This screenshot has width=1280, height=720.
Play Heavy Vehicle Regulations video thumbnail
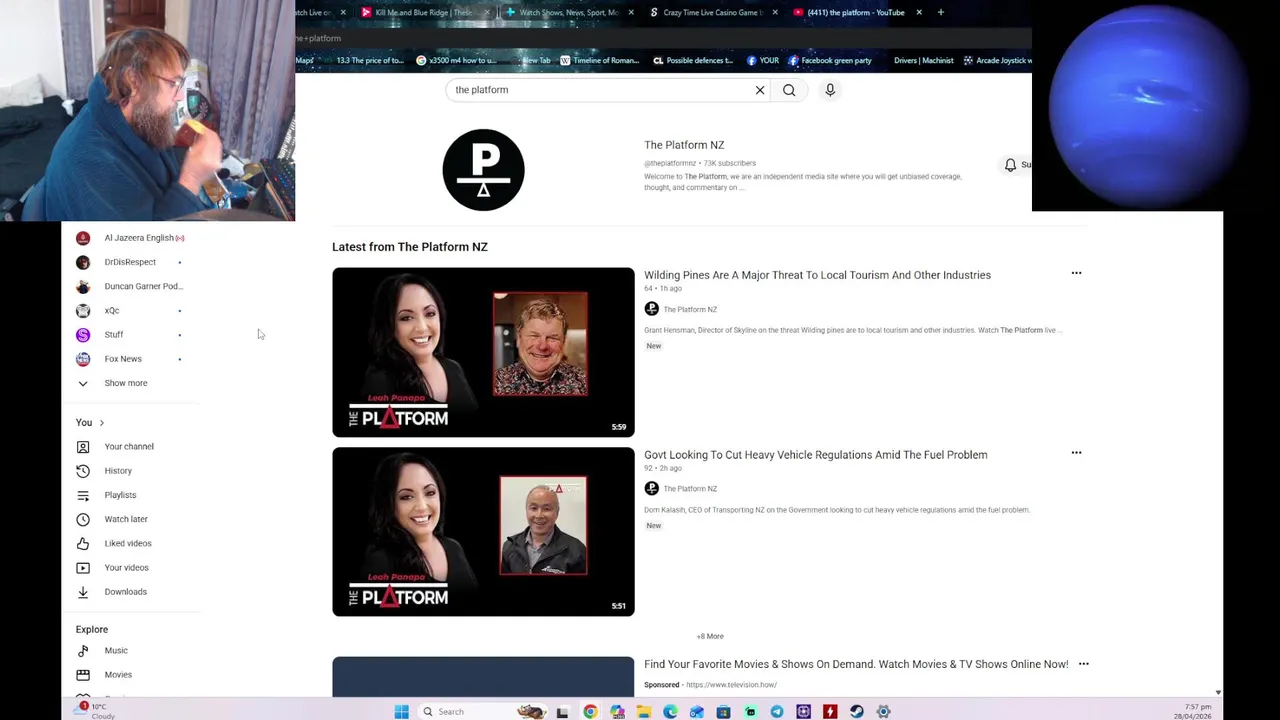pyautogui.click(x=483, y=532)
